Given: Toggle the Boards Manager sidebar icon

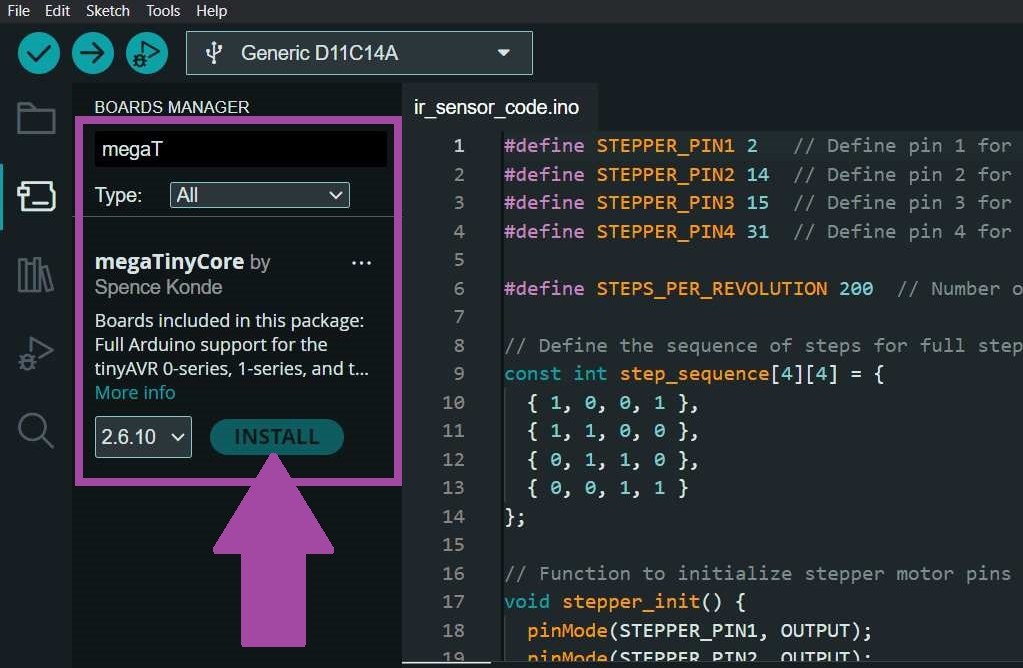Looking at the screenshot, I should point(36,196).
